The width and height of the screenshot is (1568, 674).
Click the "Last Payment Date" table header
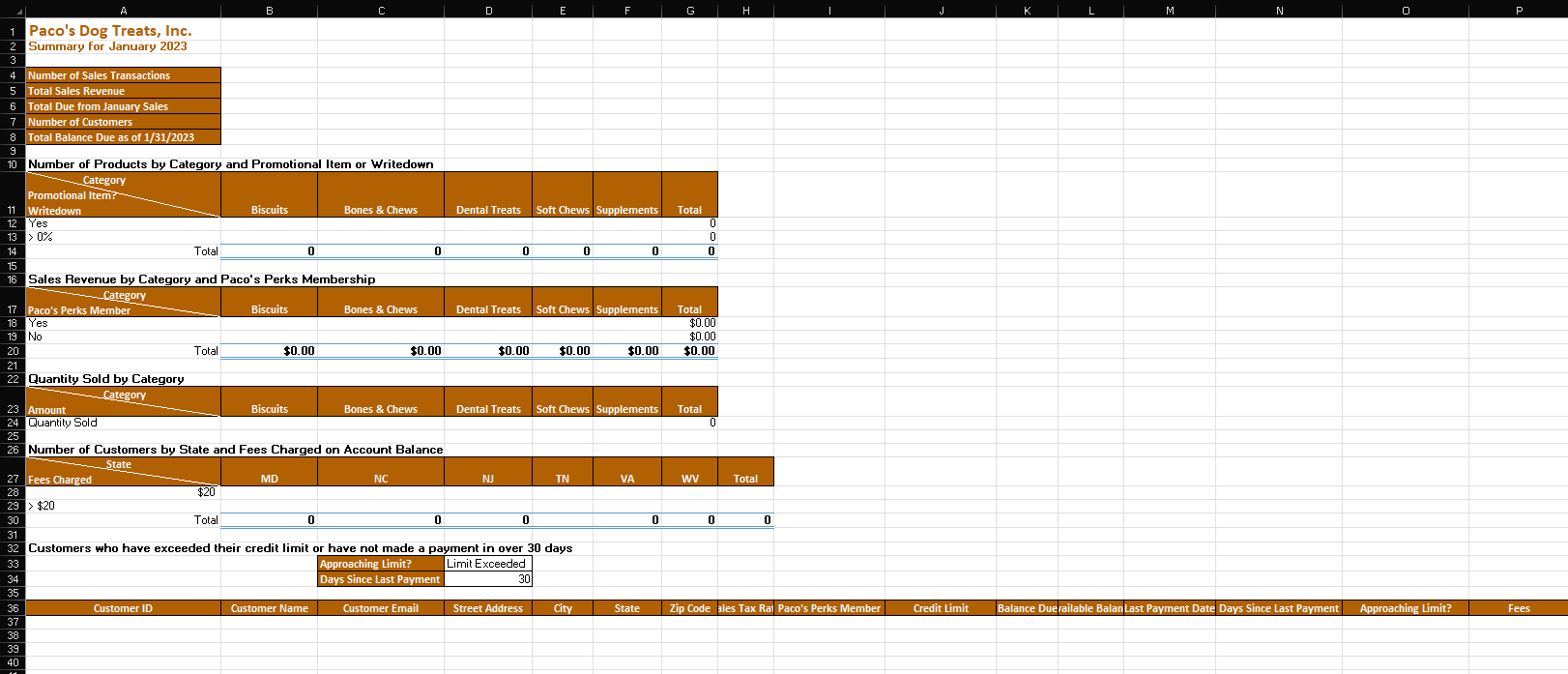(x=1170, y=608)
